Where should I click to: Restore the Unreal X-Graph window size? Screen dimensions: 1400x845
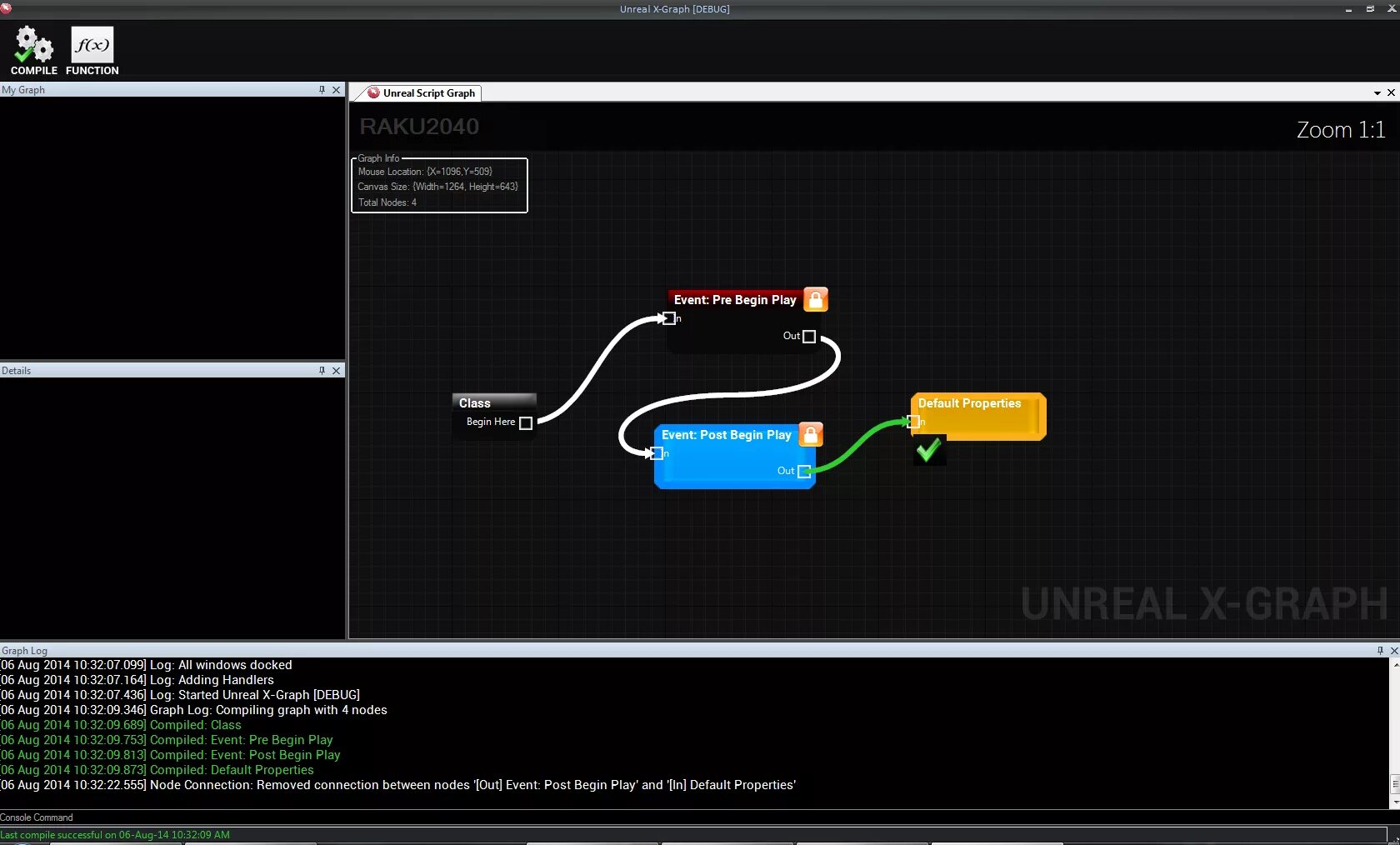1370,8
